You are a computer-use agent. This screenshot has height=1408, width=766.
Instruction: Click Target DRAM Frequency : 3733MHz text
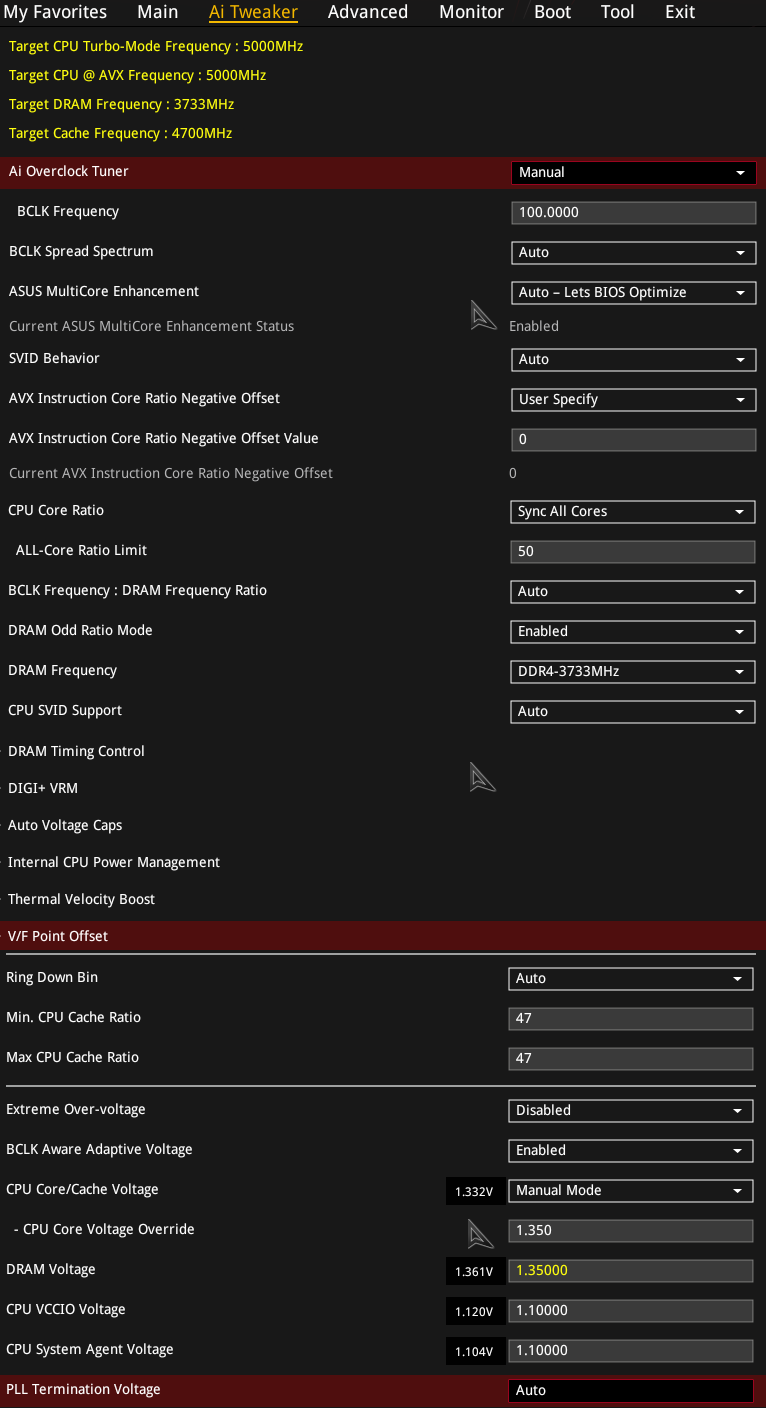point(122,104)
